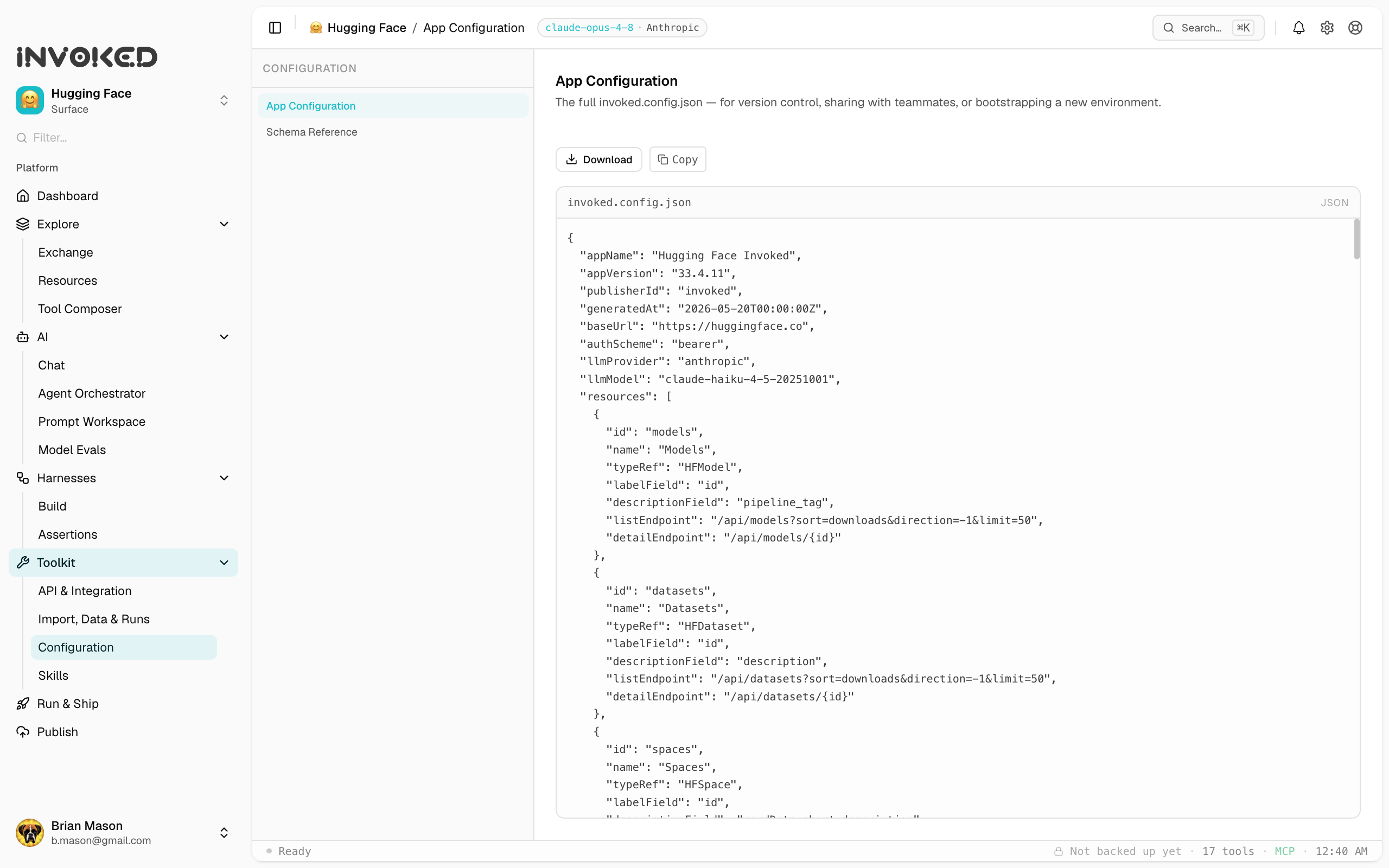The width and height of the screenshot is (1389, 868).
Task: Collapse the Explore section chevron
Action: click(224, 224)
